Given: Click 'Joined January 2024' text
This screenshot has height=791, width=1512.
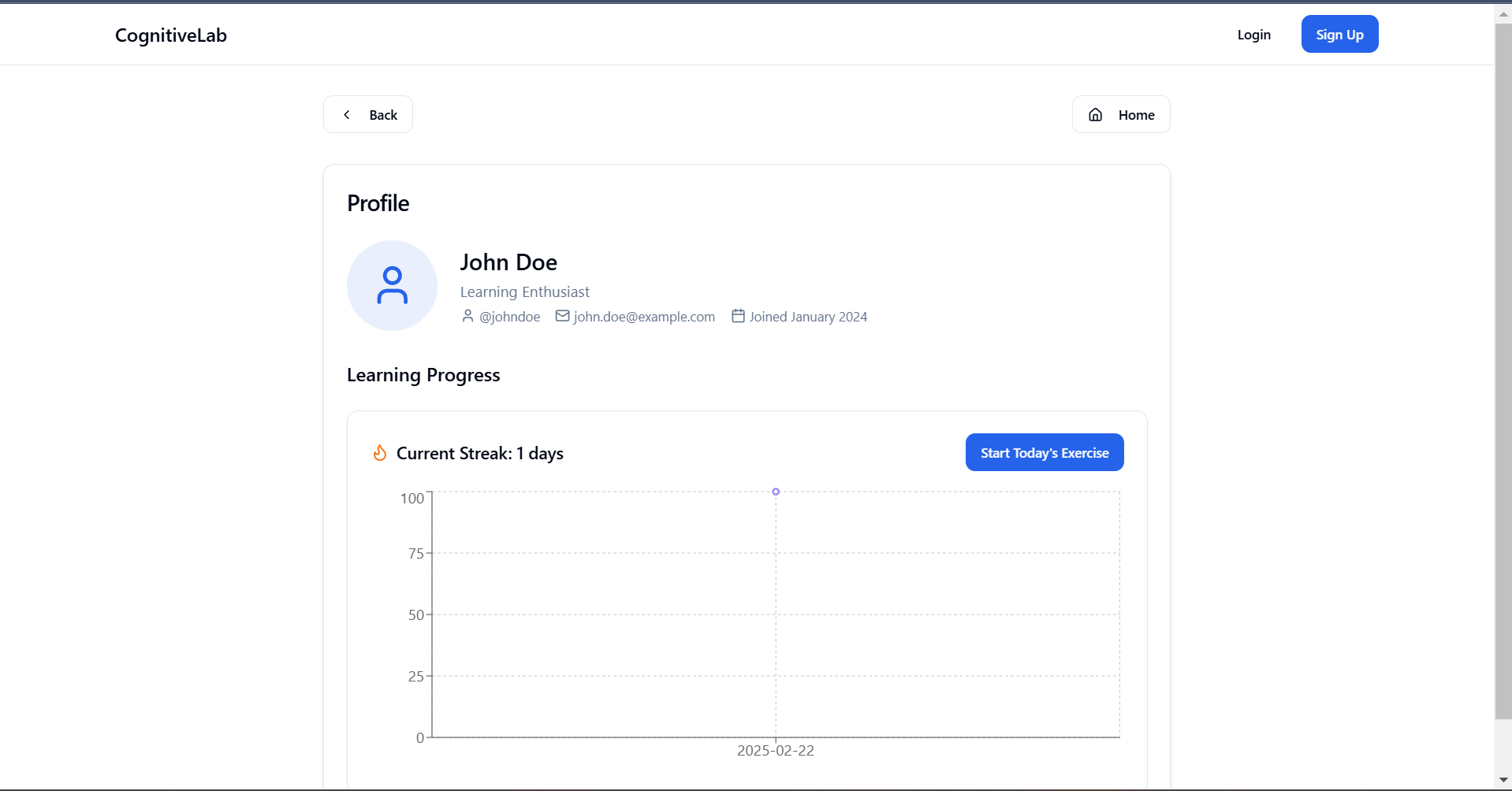Looking at the screenshot, I should click(x=808, y=317).
